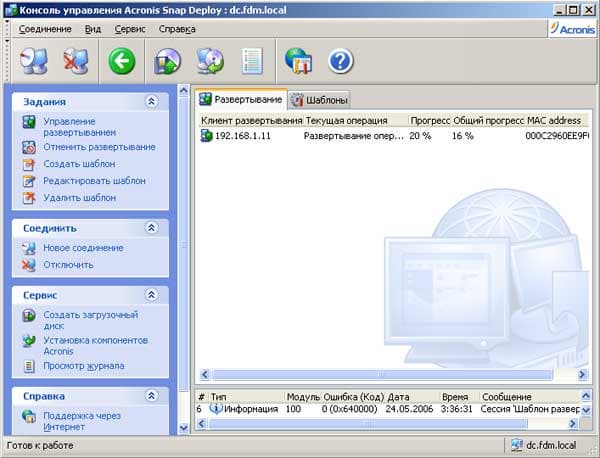Click Создать шаблон link
This screenshot has width=600, height=458.
tap(79, 164)
